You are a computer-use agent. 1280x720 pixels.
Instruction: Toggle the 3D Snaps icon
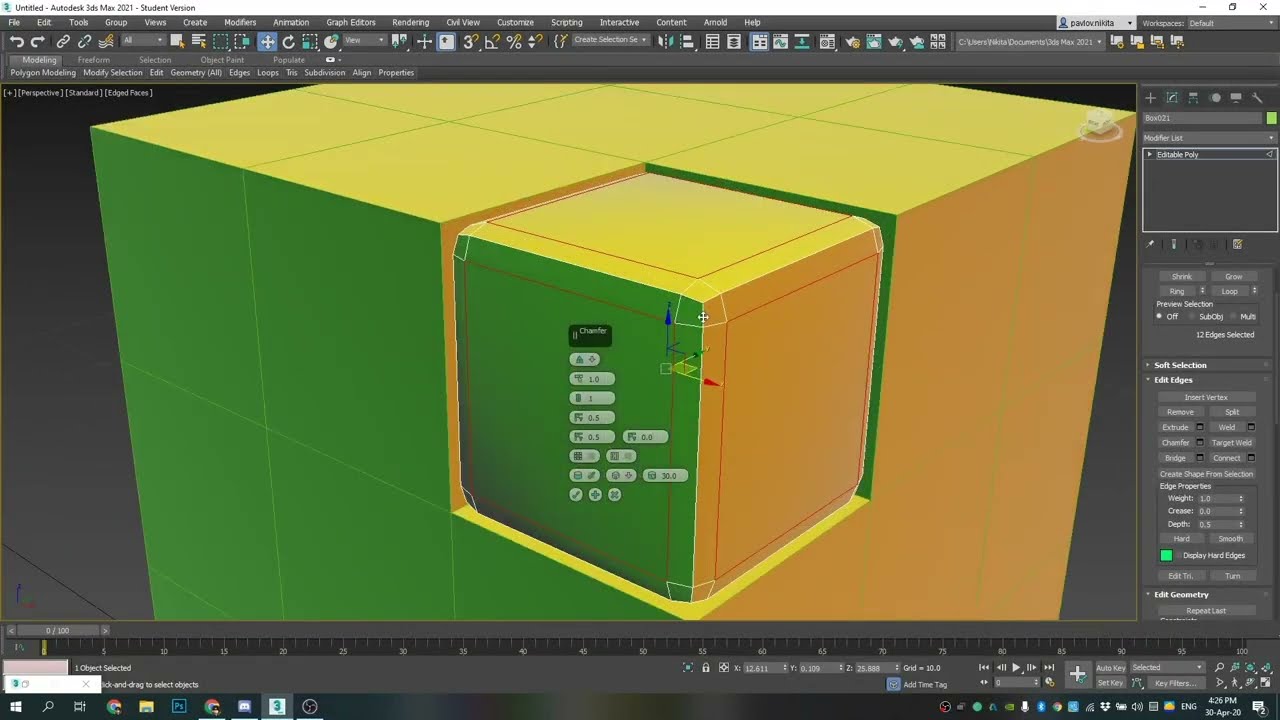[470, 41]
